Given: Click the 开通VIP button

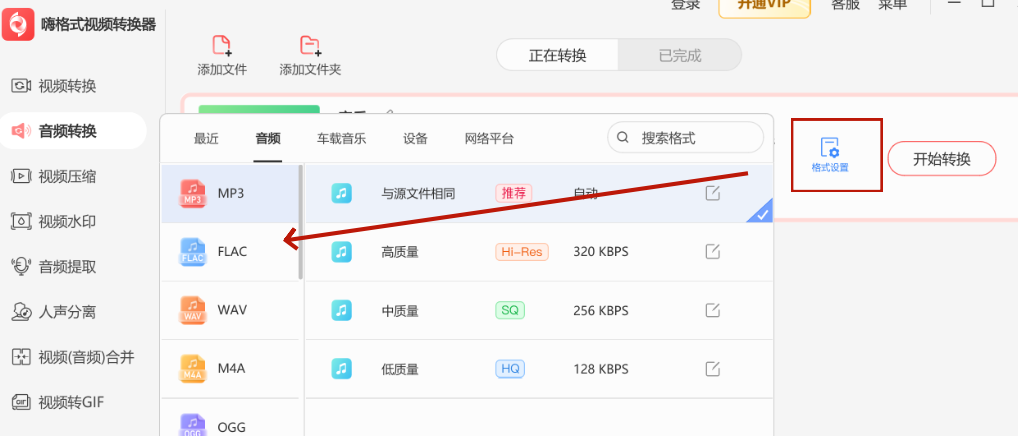Looking at the screenshot, I should coord(765,5).
